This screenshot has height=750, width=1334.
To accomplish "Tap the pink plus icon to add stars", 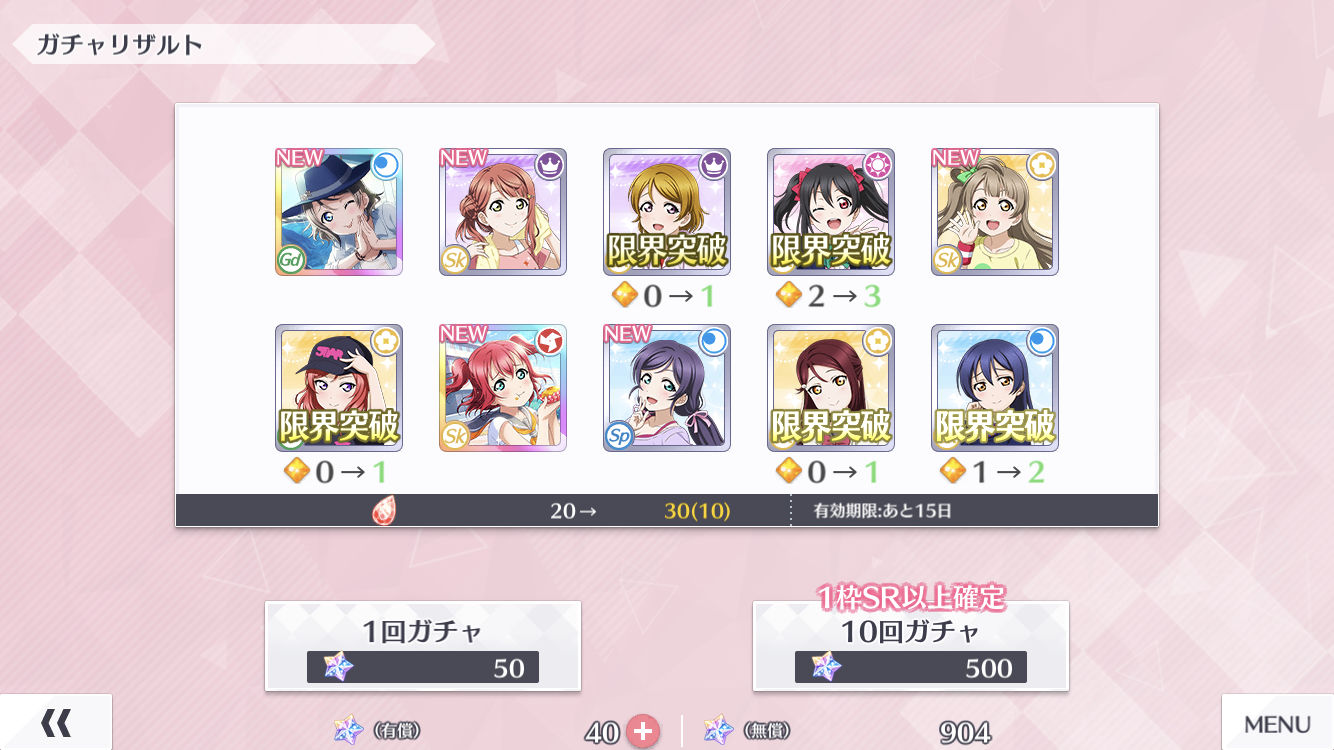I will (642, 732).
